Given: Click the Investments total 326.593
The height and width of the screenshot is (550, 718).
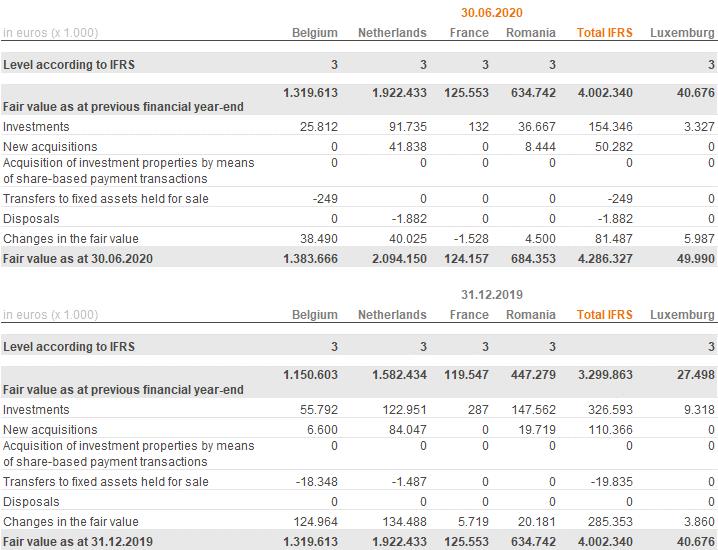Looking at the screenshot, I should click(x=610, y=410).
